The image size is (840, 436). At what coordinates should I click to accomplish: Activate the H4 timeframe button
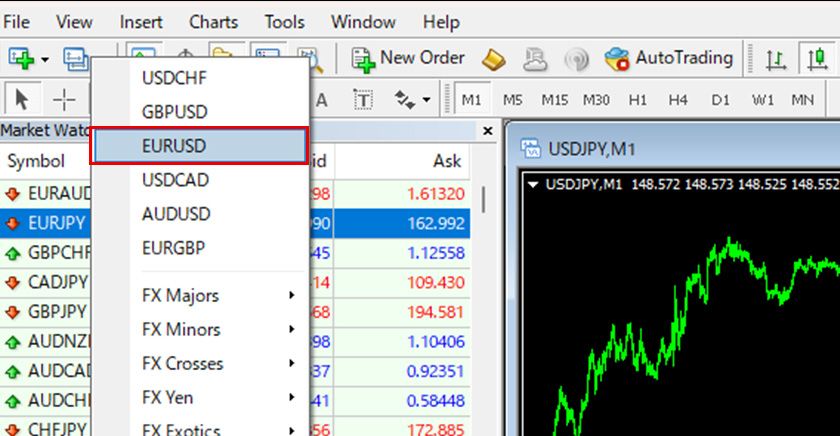click(x=678, y=100)
